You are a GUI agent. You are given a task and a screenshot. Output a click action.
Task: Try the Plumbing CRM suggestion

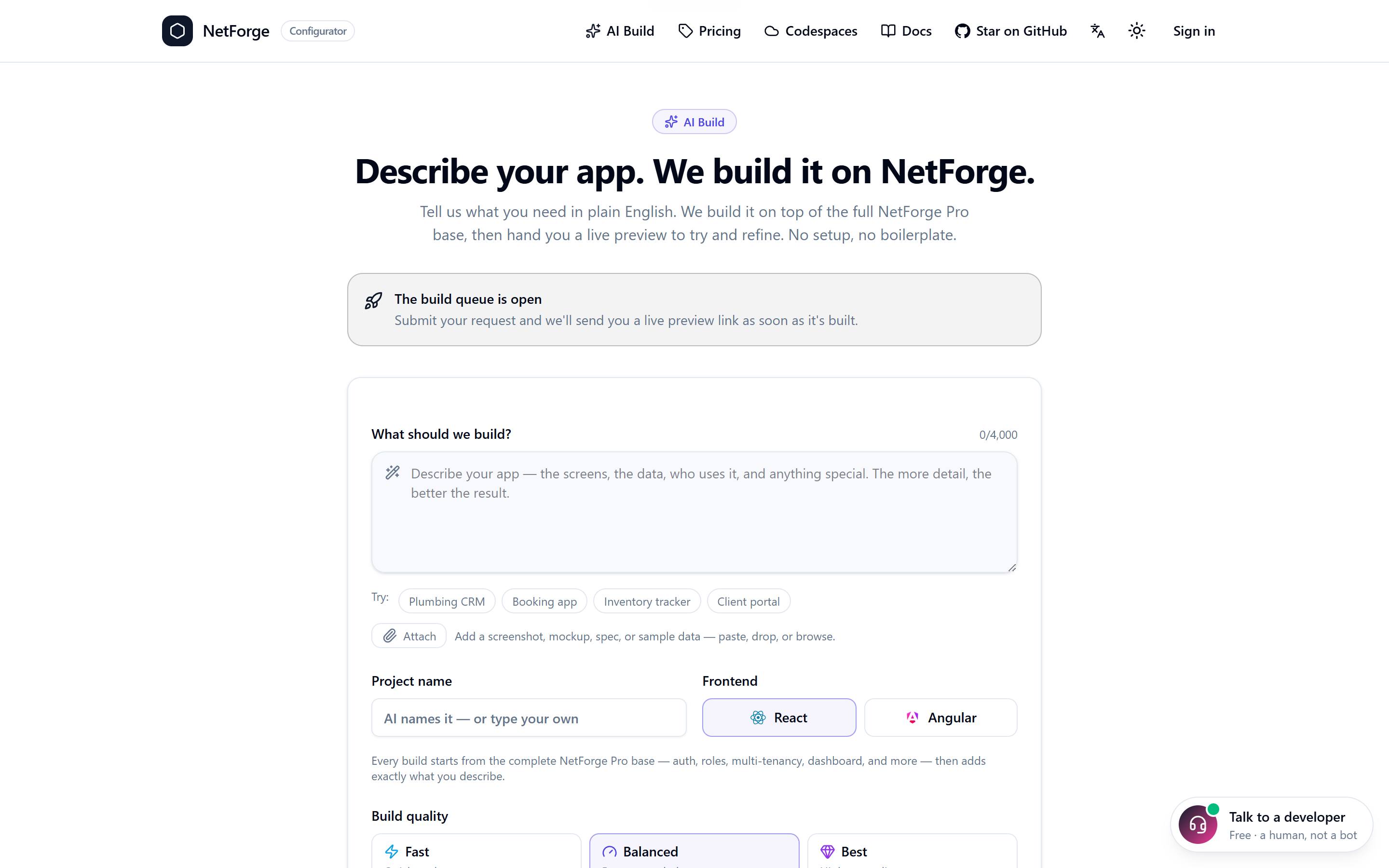tap(447, 601)
